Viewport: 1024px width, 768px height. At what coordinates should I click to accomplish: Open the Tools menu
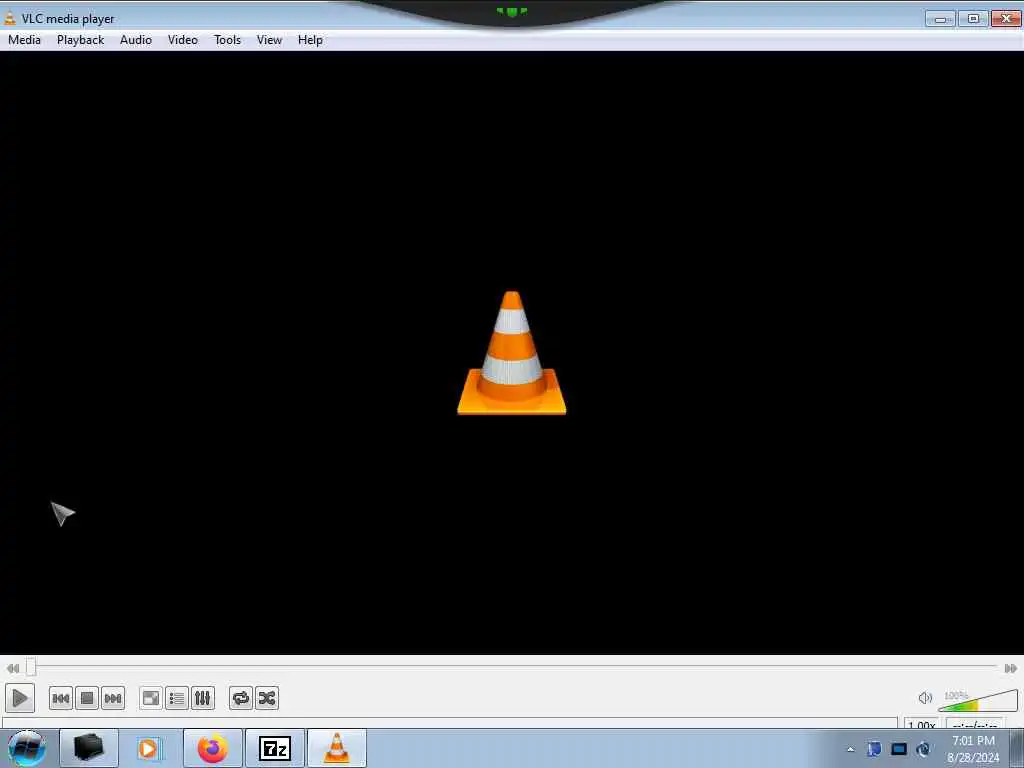coord(227,40)
